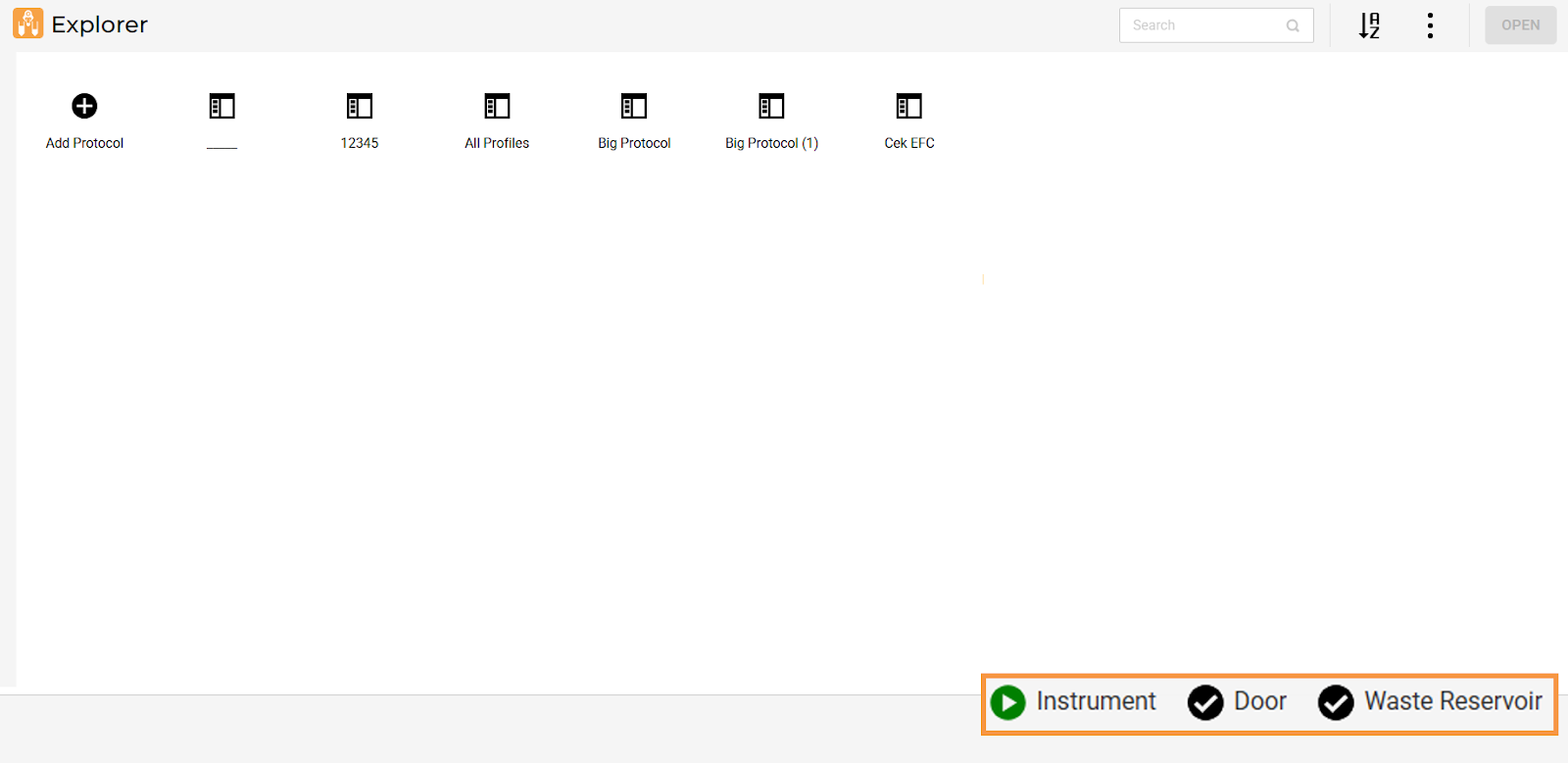Click the Door status checkmark icon

[1205, 702]
